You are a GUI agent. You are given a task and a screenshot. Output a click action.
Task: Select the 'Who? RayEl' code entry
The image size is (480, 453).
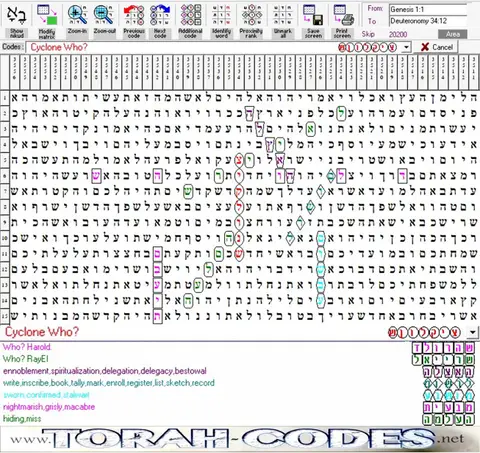26,359
